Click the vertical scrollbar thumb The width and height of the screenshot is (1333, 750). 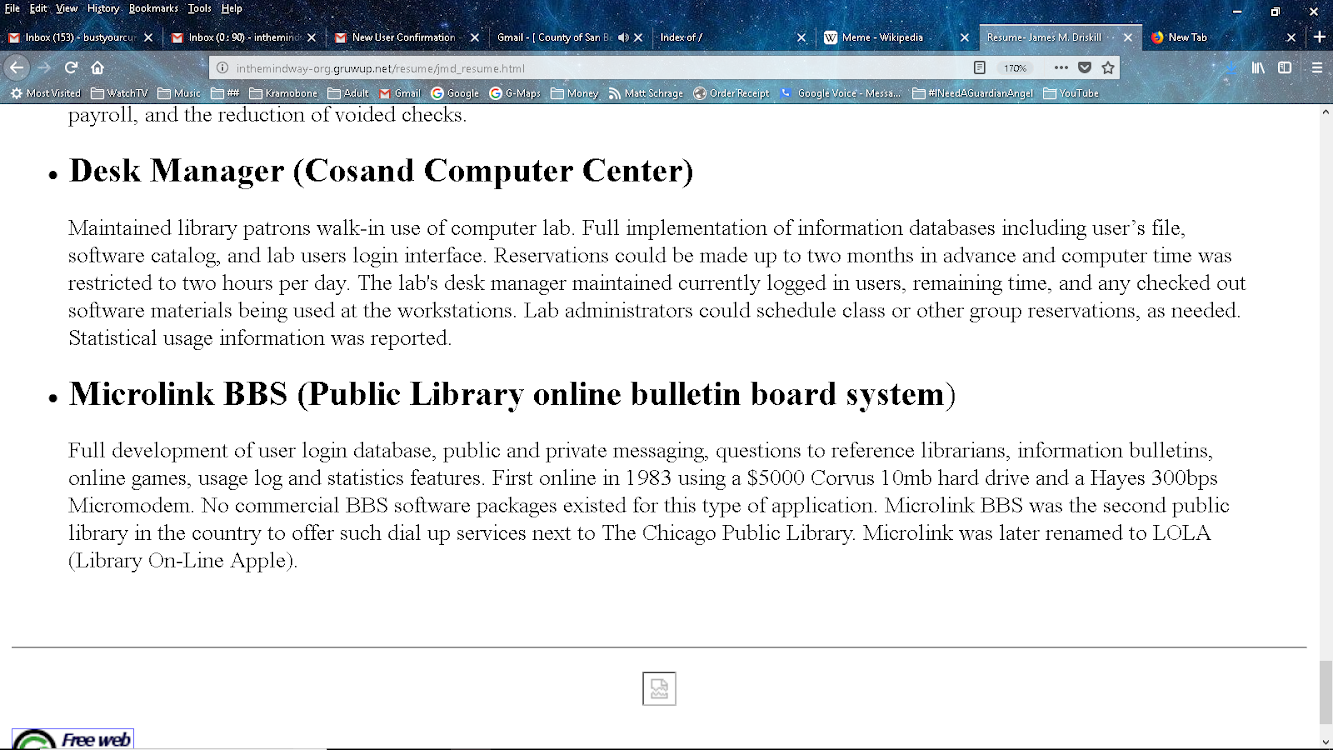(x=1325, y=691)
